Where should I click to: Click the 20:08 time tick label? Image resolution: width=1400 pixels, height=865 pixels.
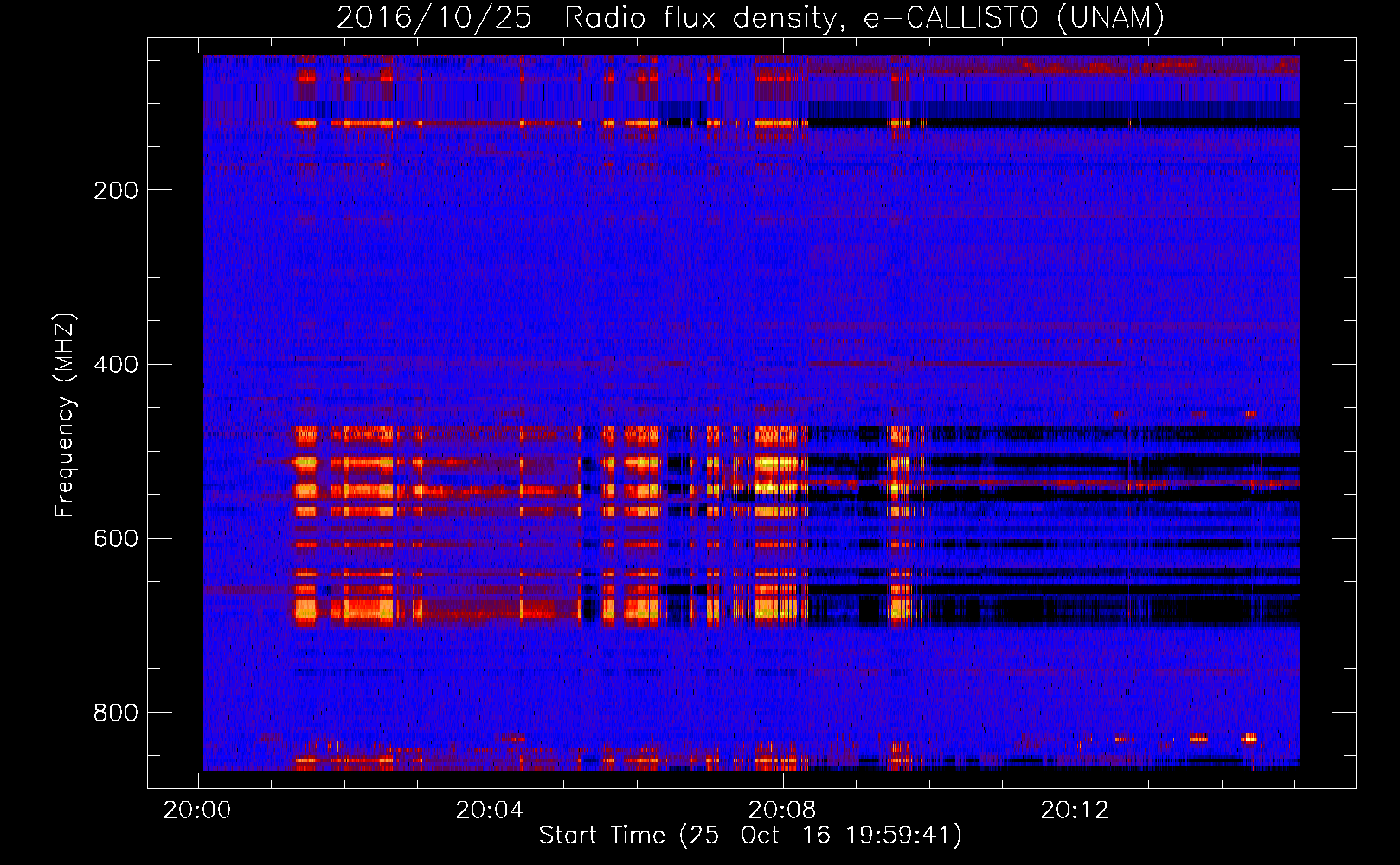(x=782, y=811)
